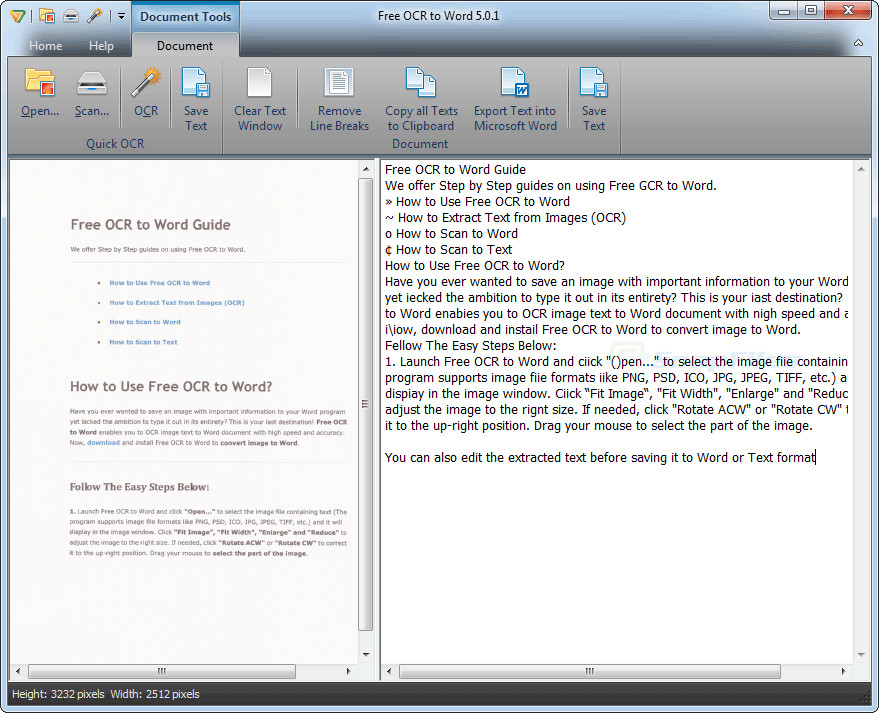The height and width of the screenshot is (713, 879).
Task: Click image pane scroll left arrow
Action: click(18, 671)
